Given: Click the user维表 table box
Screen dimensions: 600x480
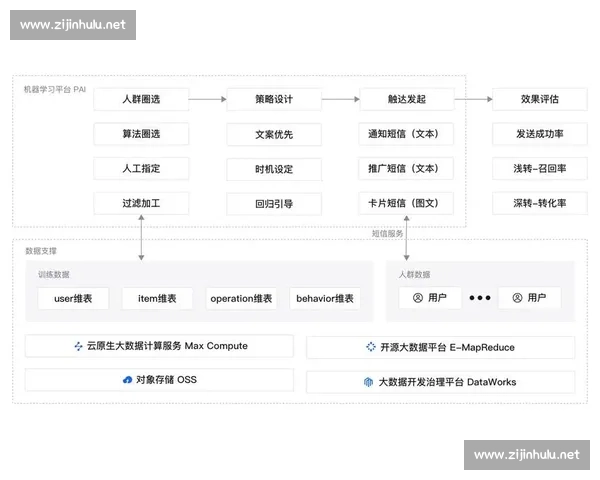Looking at the screenshot, I should 72,298.
